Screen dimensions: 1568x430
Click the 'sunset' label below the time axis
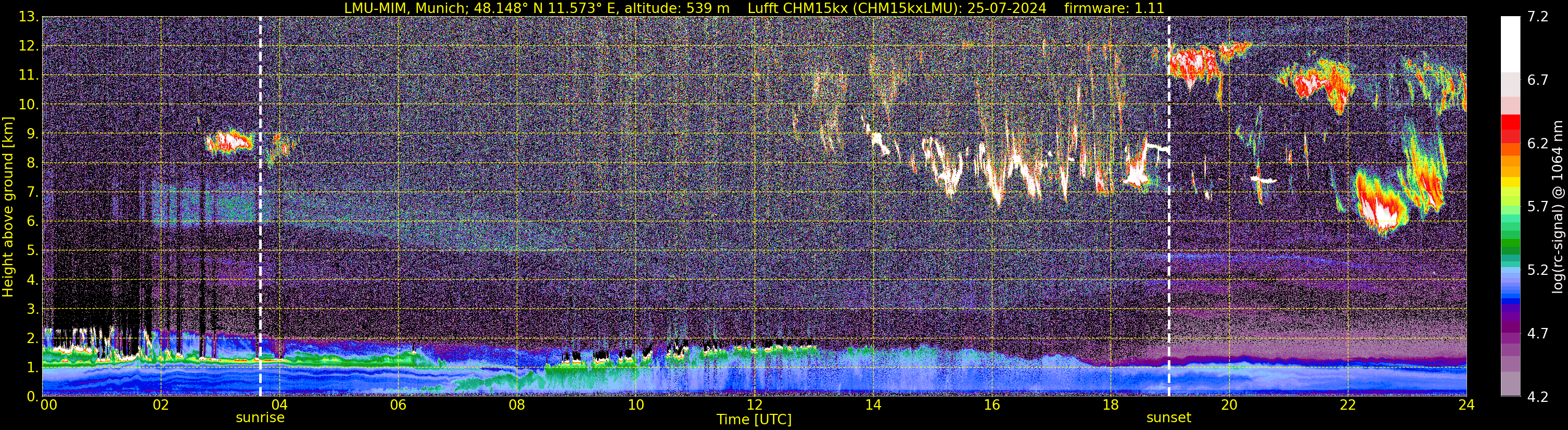1169,418
